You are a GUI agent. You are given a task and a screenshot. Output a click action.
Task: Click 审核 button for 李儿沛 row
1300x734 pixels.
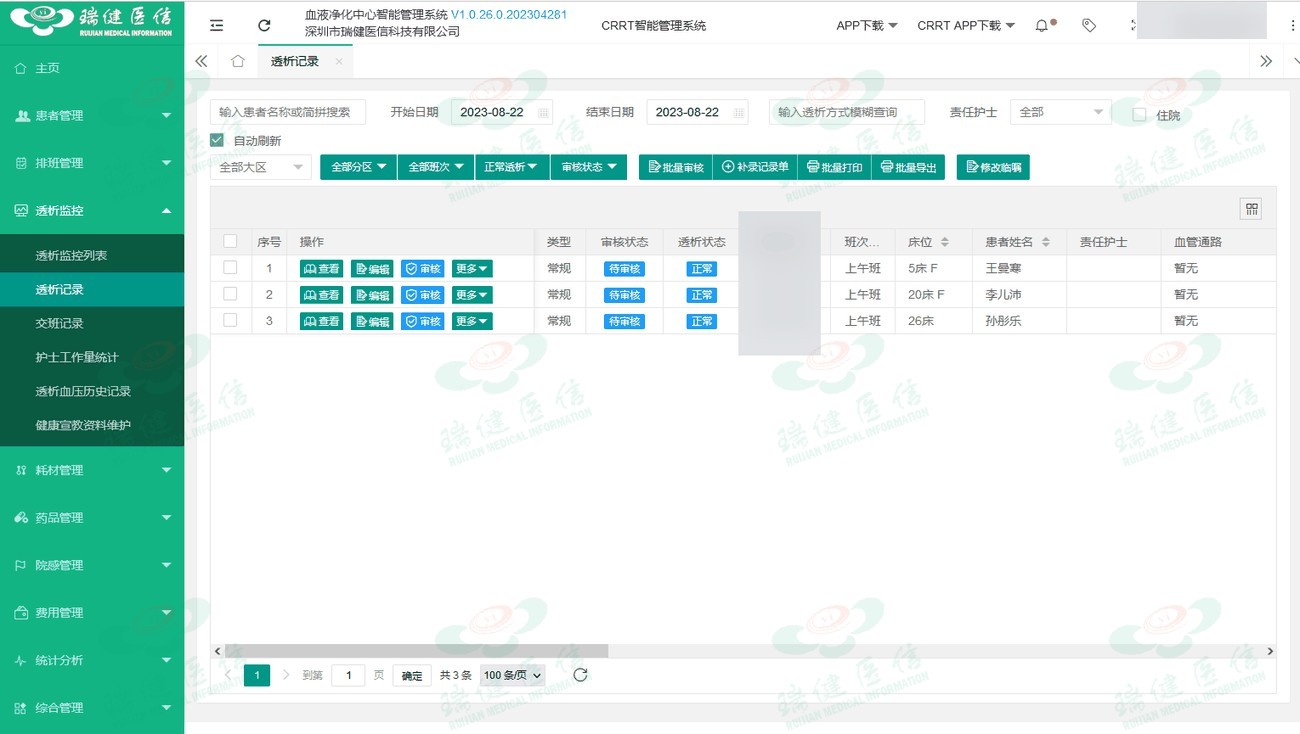(x=423, y=295)
